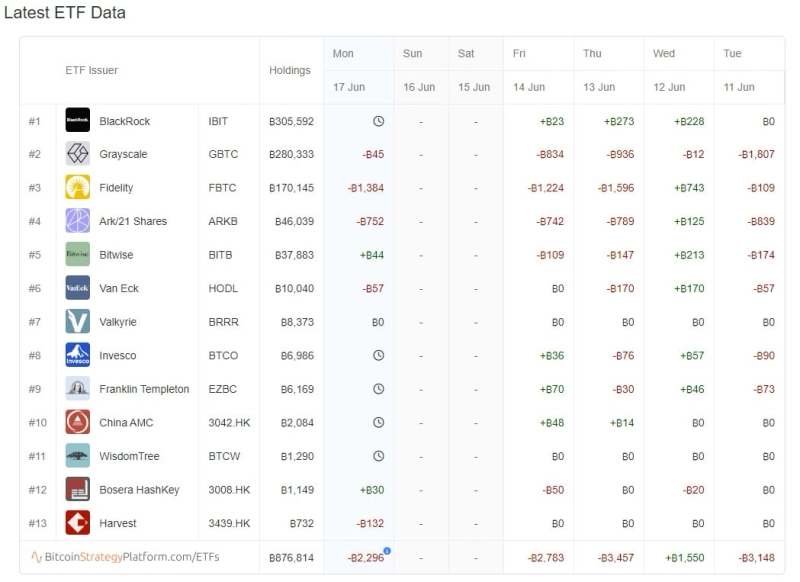Click the BlackRock logo icon
The image size is (800, 582).
tap(77, 121)
